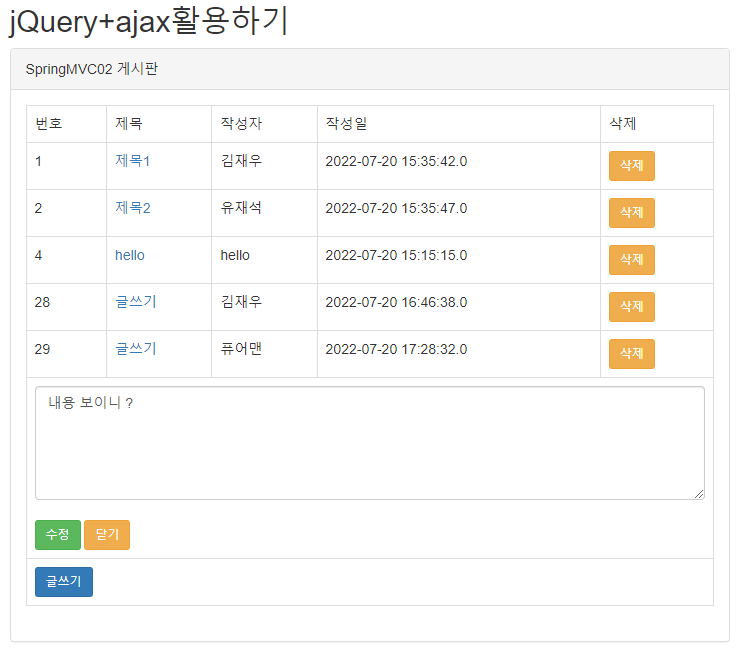Click date 2022-07-20 16:46:38.0
The height and width of the screenshot is (656, 749).
396,302
